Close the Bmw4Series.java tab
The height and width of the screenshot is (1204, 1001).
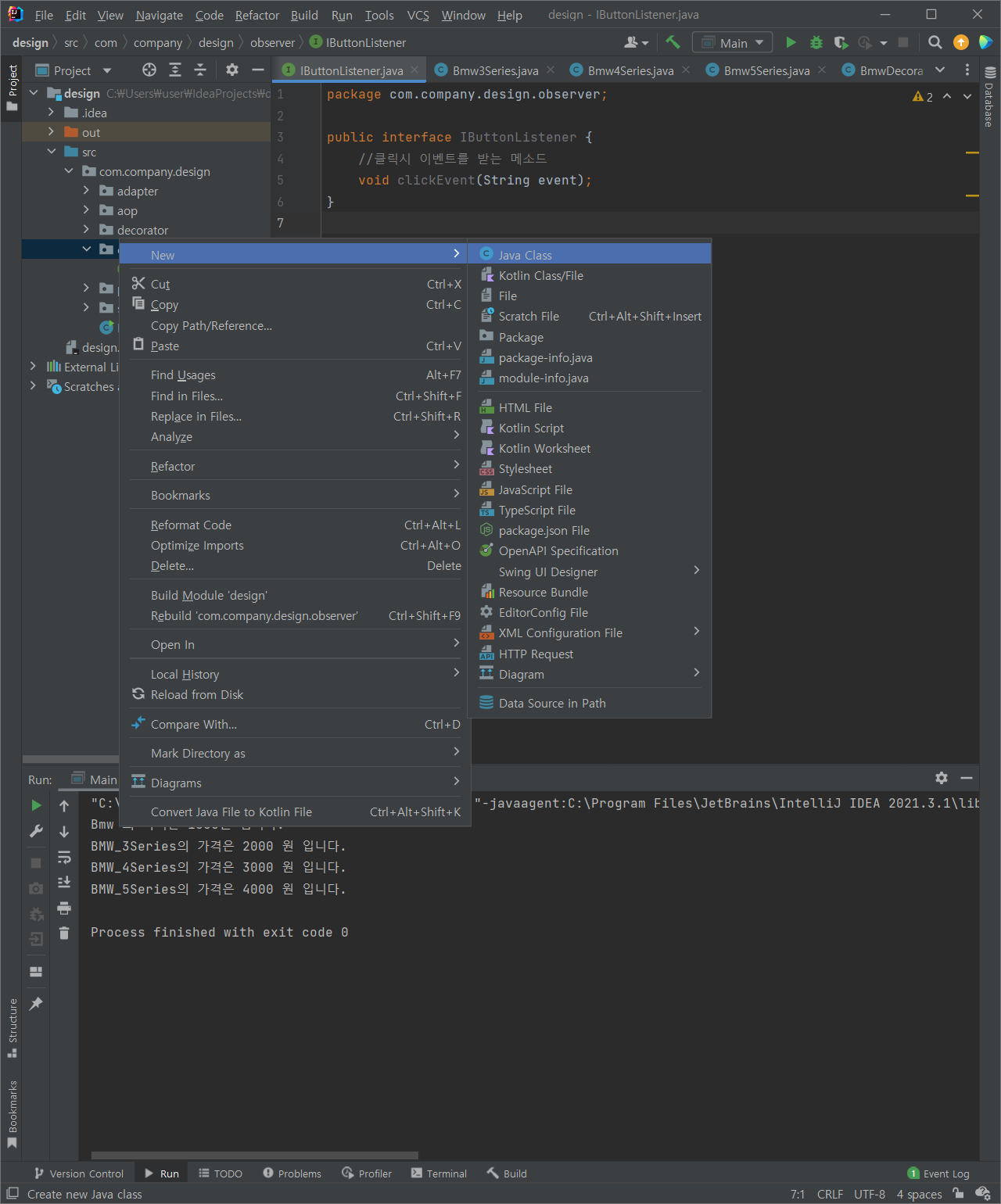pyautogui.click(x=686, y=70)
